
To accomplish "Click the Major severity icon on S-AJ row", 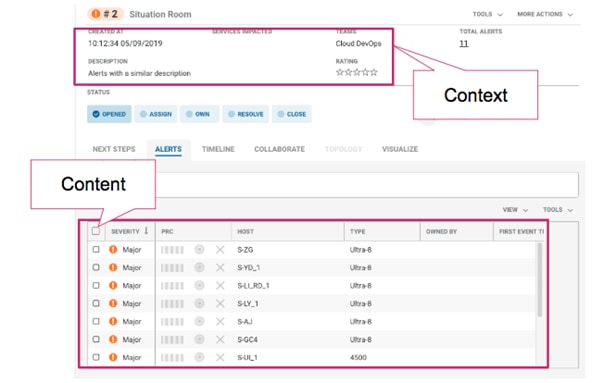I will (x=113, y=321).
